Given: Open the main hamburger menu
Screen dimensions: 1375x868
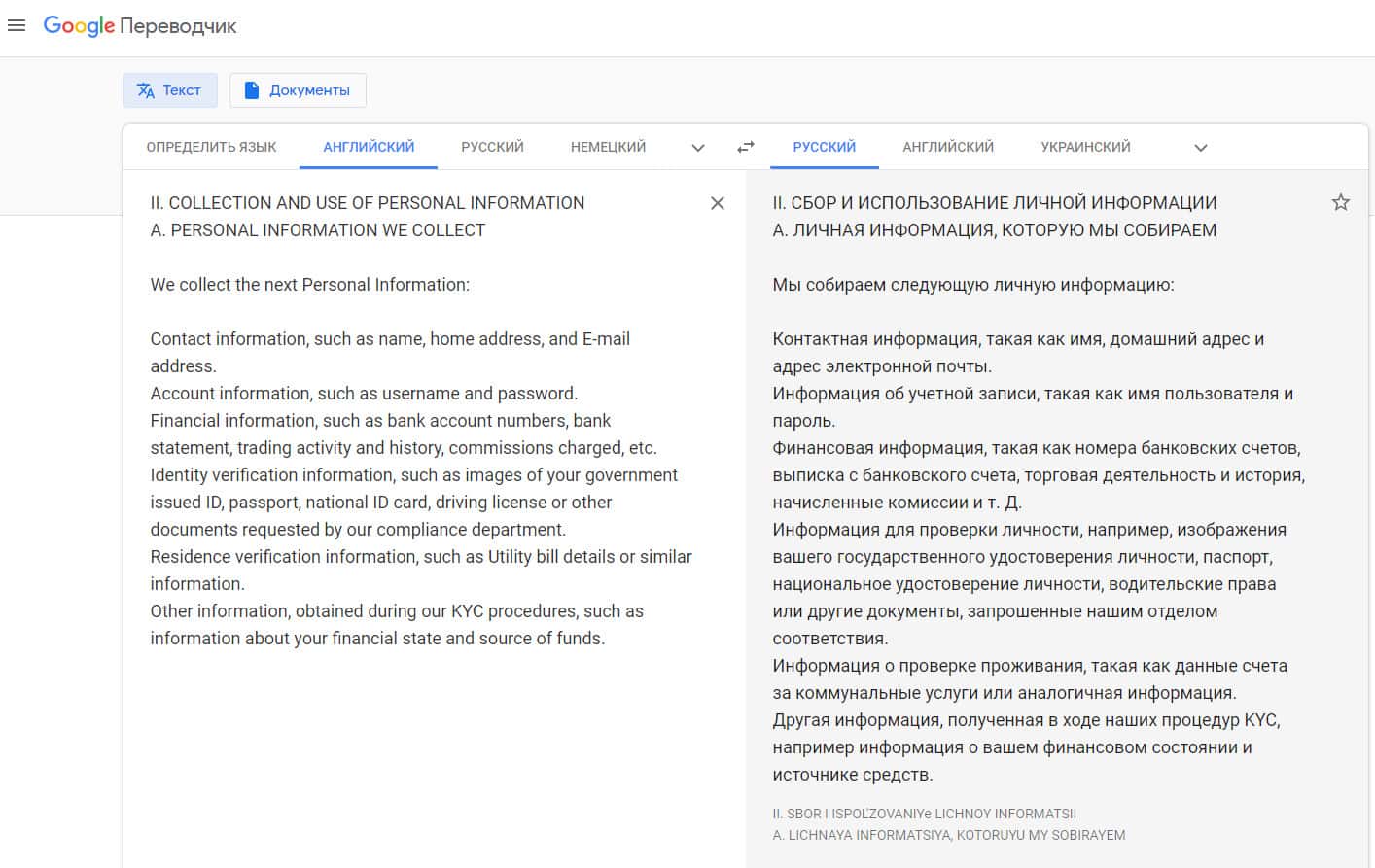Looking at the screenshot, I should coord(17,26).
